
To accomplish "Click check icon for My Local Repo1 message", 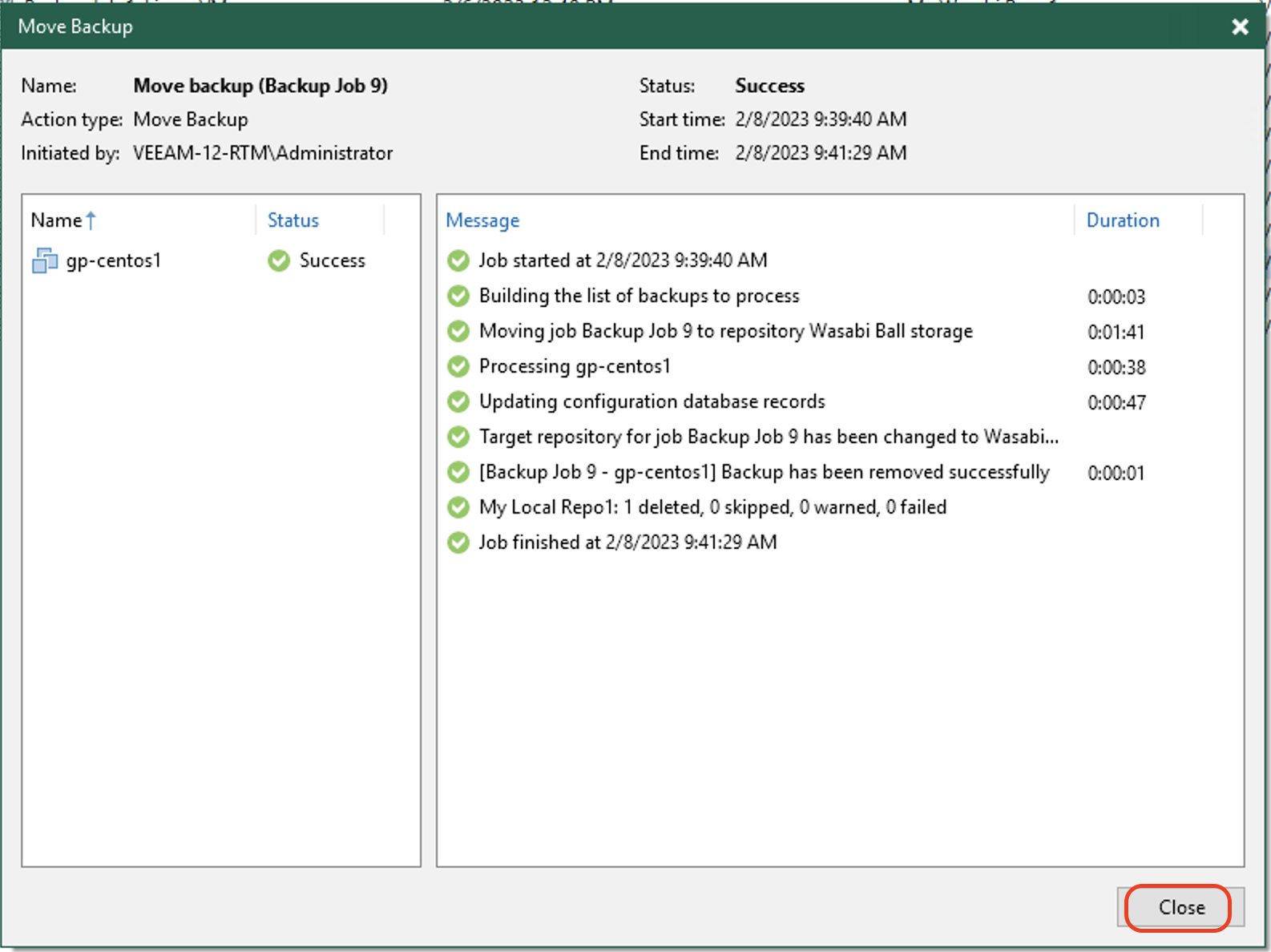I will (458, 507).
